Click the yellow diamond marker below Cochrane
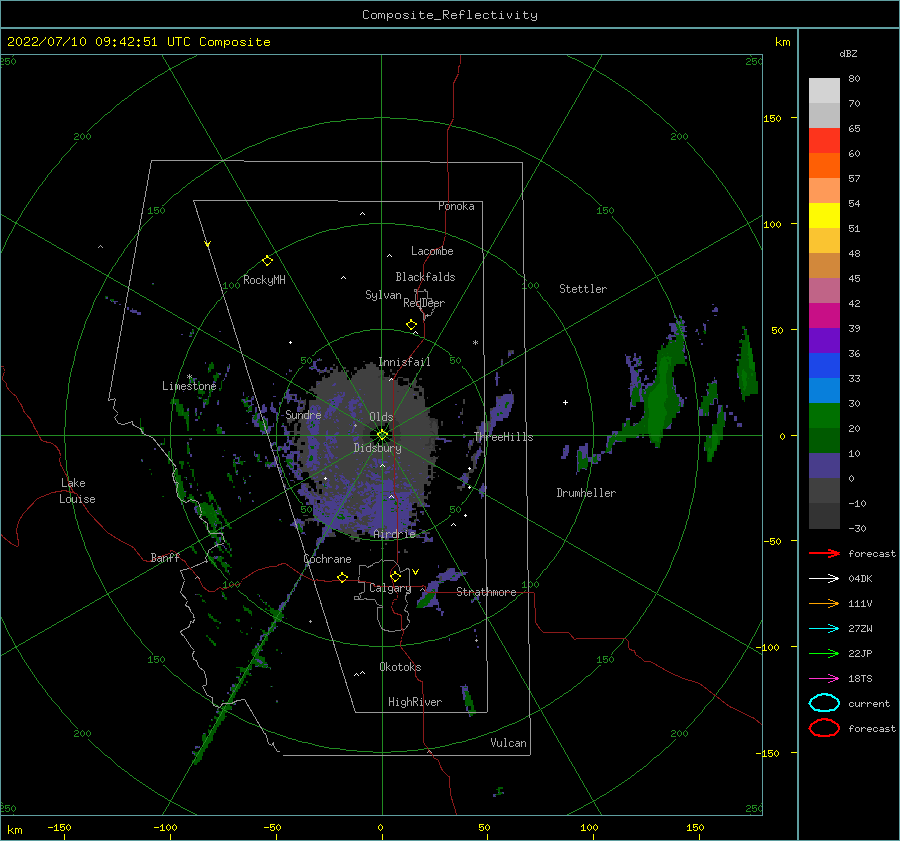900x841 pixels. pyautogui.click(x=343, y=577)
